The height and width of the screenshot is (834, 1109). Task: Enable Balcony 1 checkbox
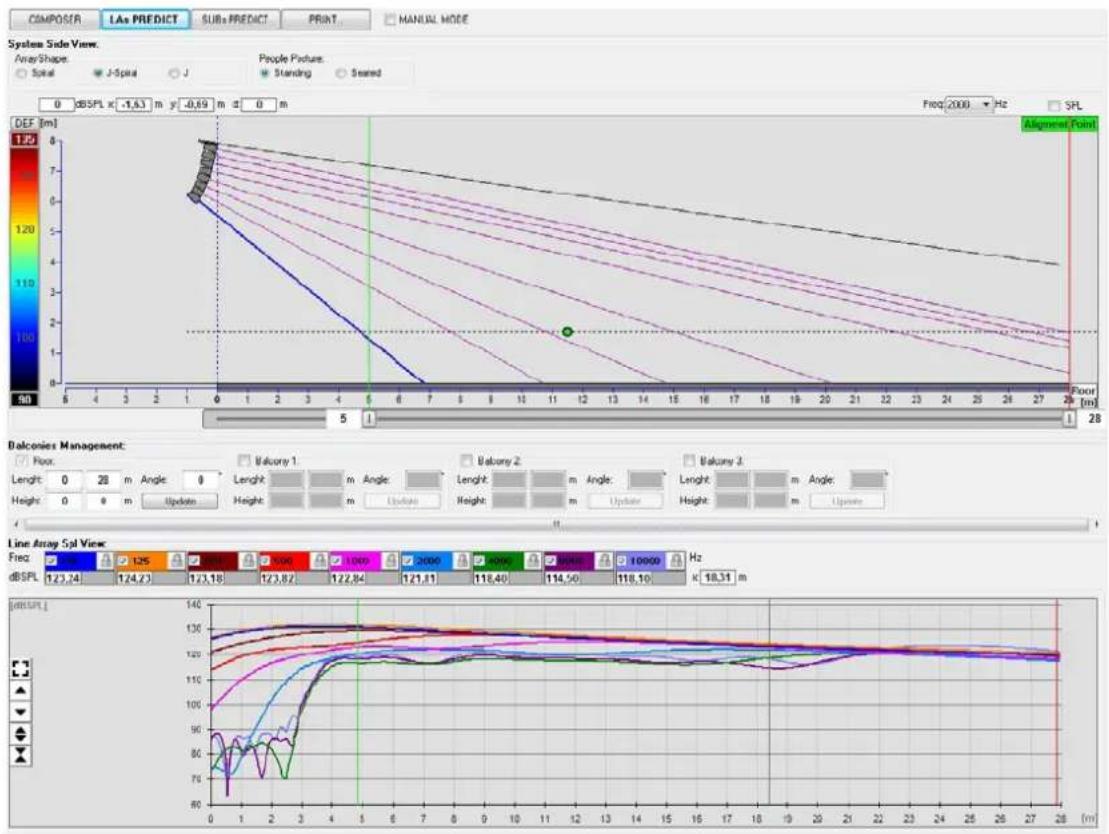245,461
